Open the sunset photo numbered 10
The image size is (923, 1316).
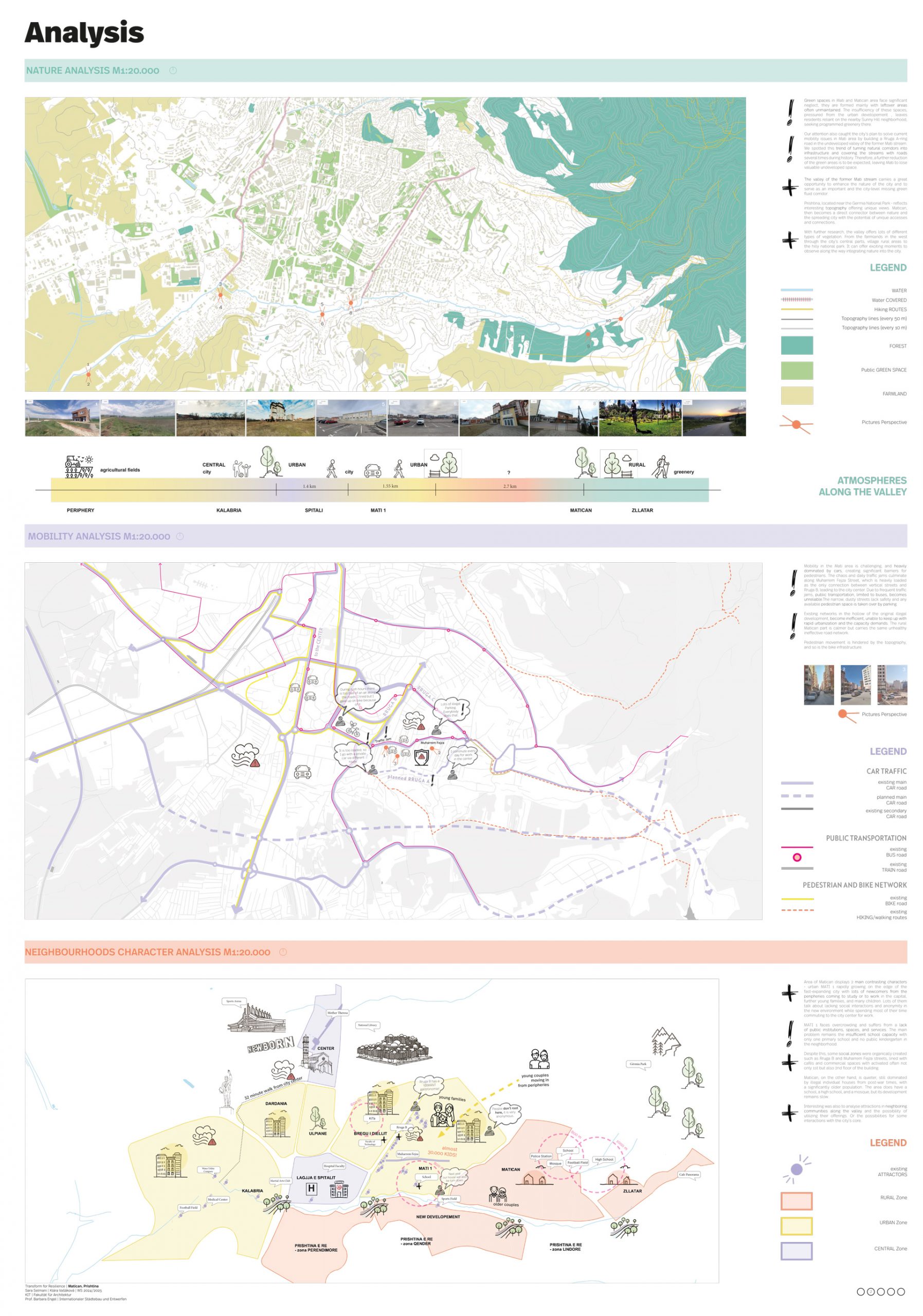(x=714, y=418)
